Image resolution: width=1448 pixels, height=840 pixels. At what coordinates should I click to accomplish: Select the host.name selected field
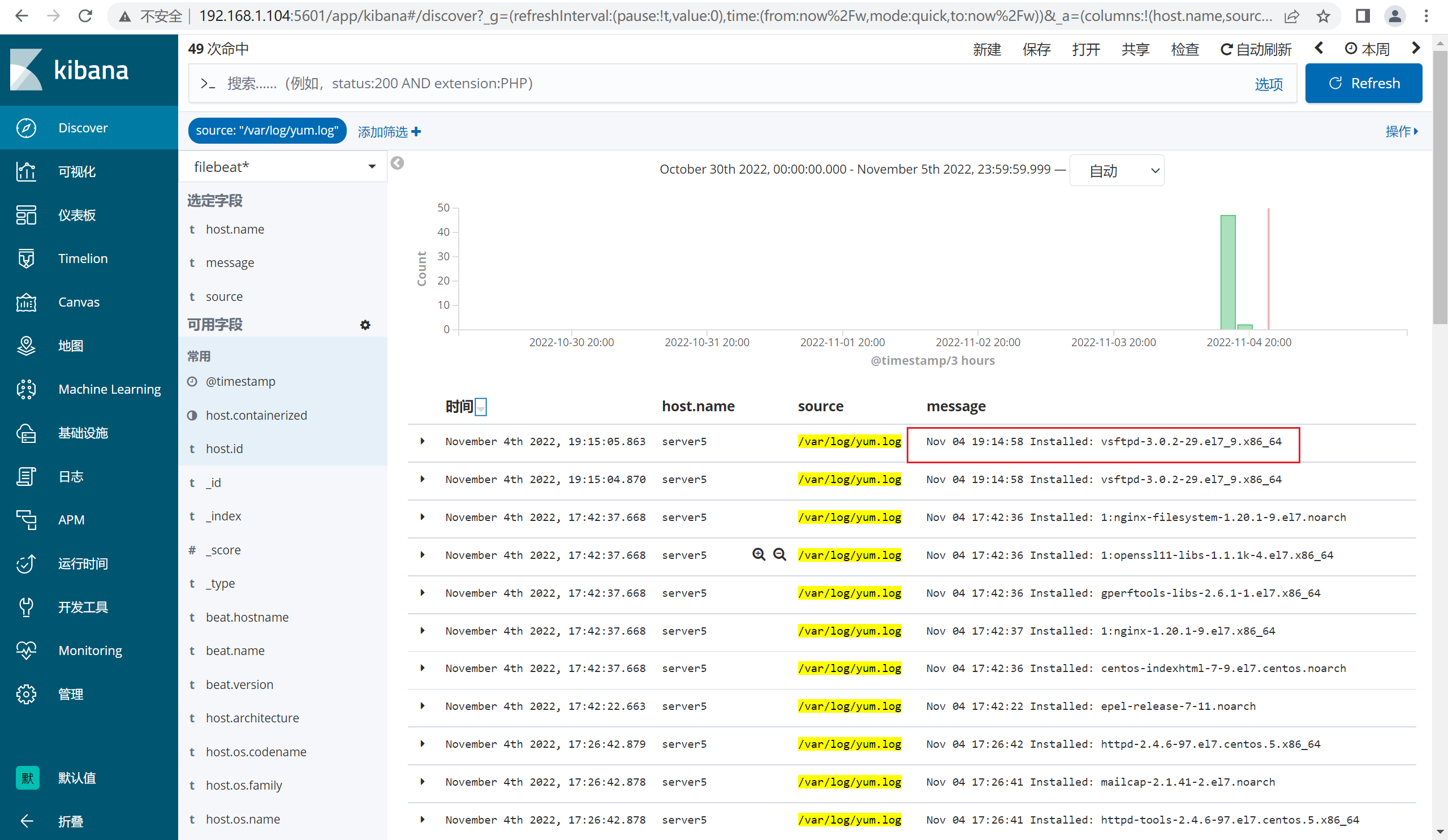235,229
